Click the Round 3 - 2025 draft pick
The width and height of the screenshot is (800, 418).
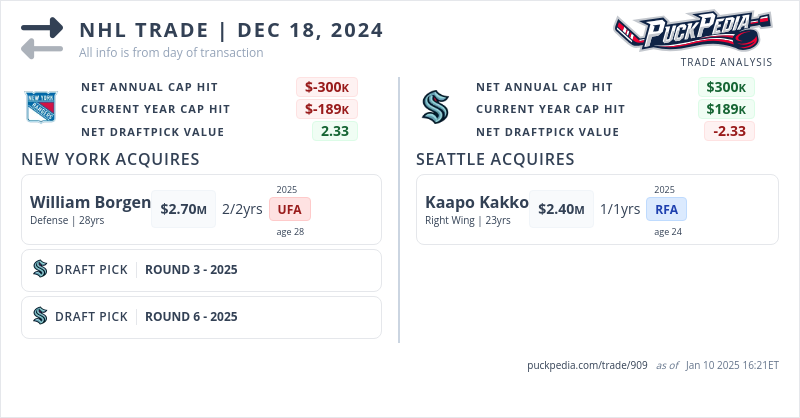[191, 269]
